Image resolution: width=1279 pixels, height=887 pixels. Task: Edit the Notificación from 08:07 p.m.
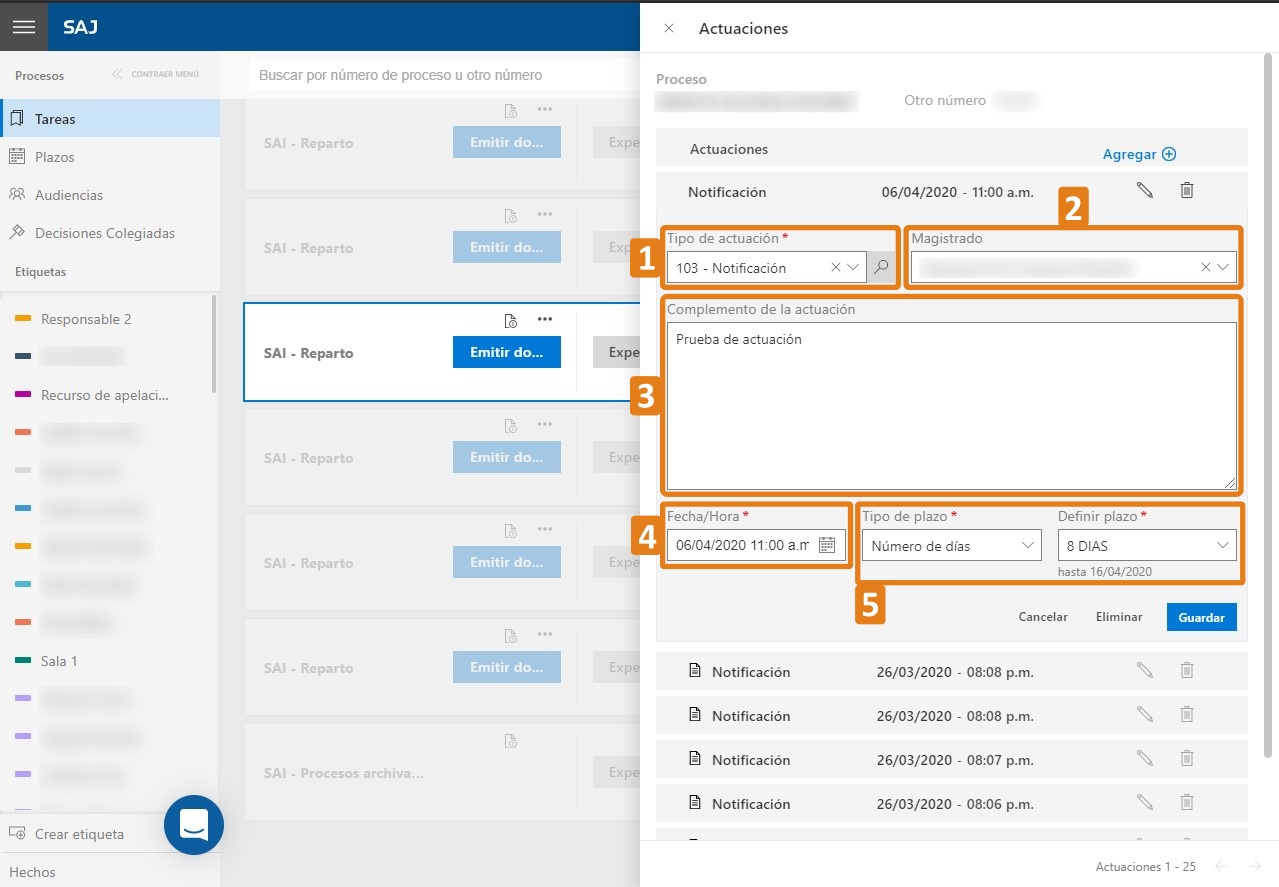(1145, 758)
